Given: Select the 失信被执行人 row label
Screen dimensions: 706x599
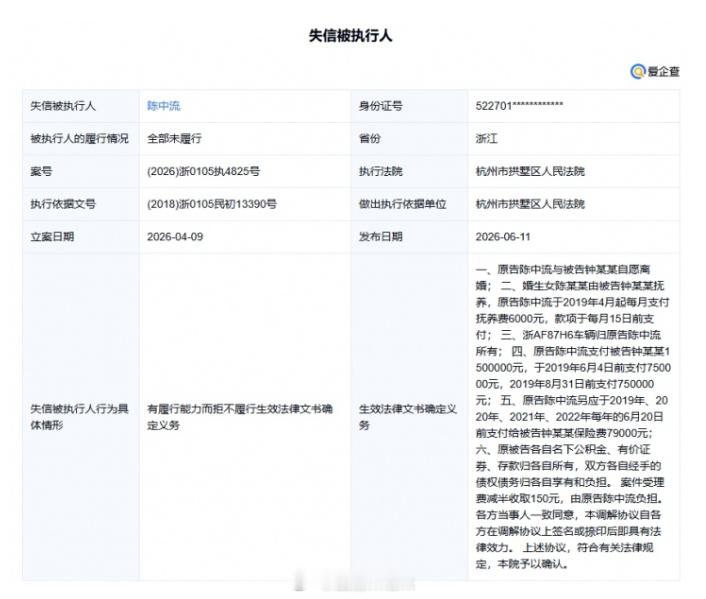Looking at the screenshot, I should 63,106.
